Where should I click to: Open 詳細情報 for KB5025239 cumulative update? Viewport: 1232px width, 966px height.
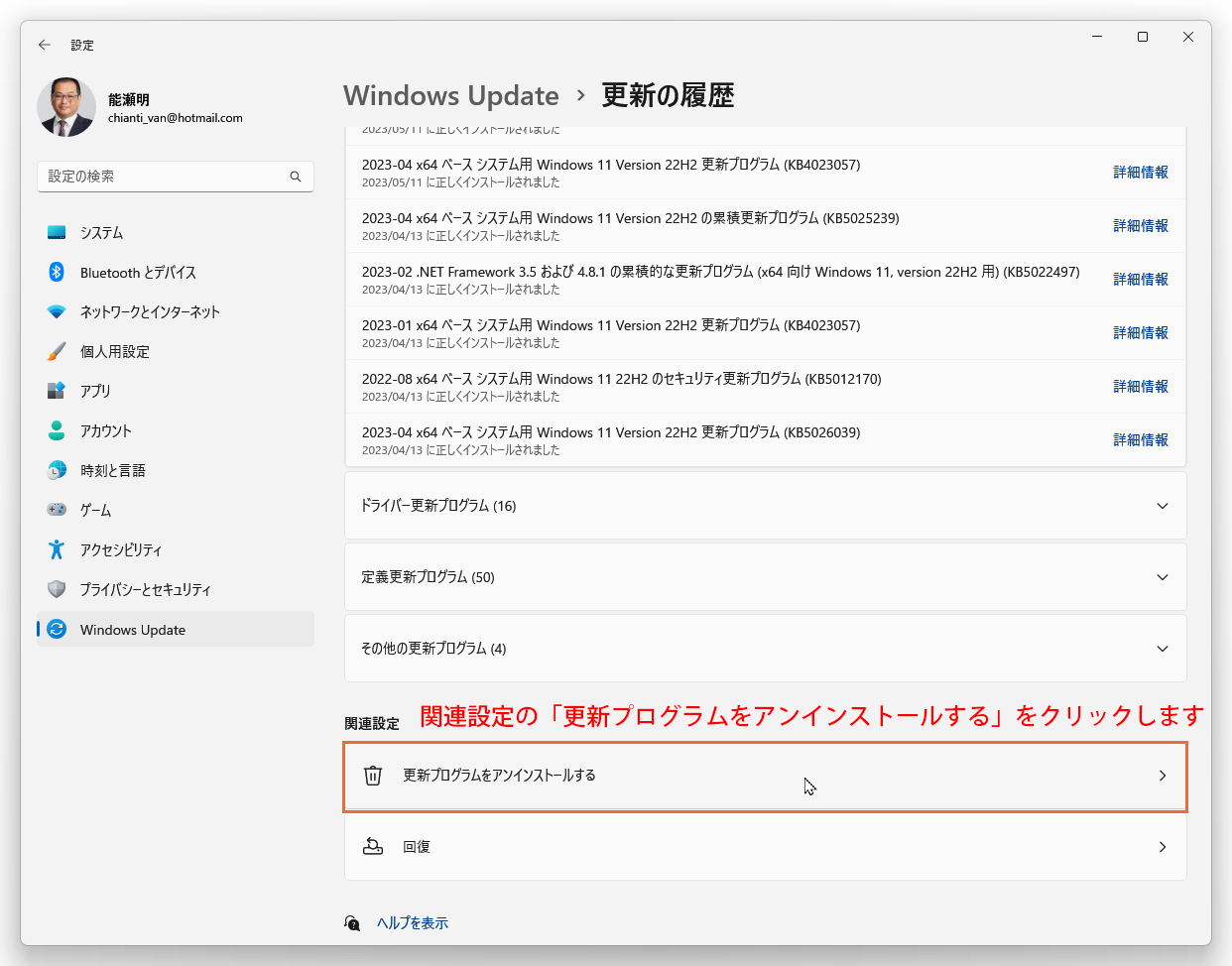coord(1141,226)
